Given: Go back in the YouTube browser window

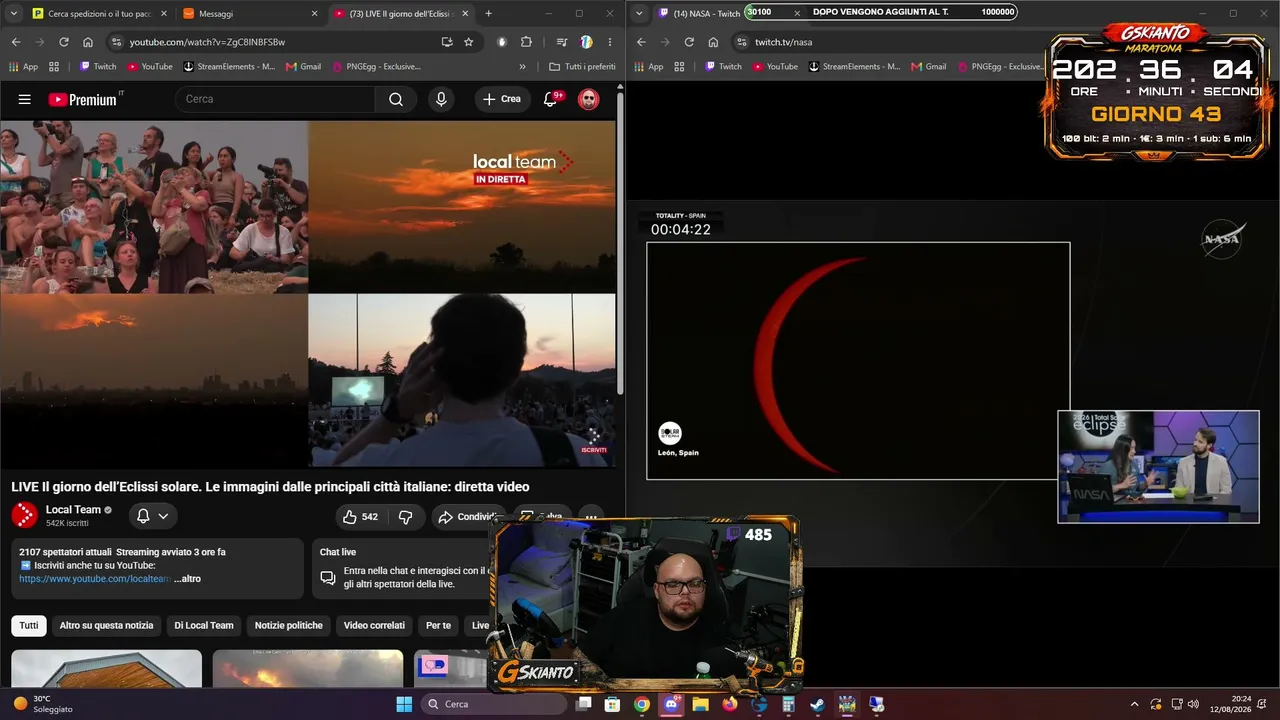Looking at the screenshot, I should pyautogui.click(x=16, y=42).
